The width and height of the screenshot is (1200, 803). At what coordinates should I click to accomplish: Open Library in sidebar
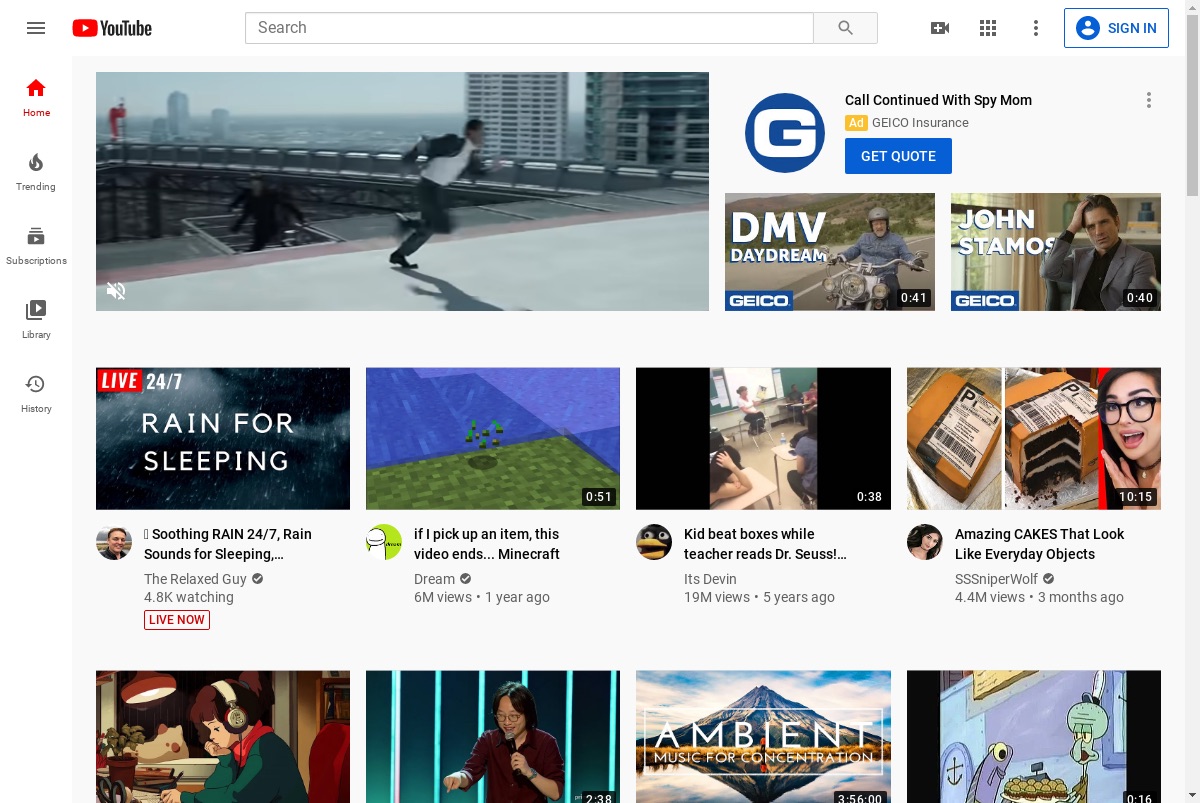(x=36, y=319)
